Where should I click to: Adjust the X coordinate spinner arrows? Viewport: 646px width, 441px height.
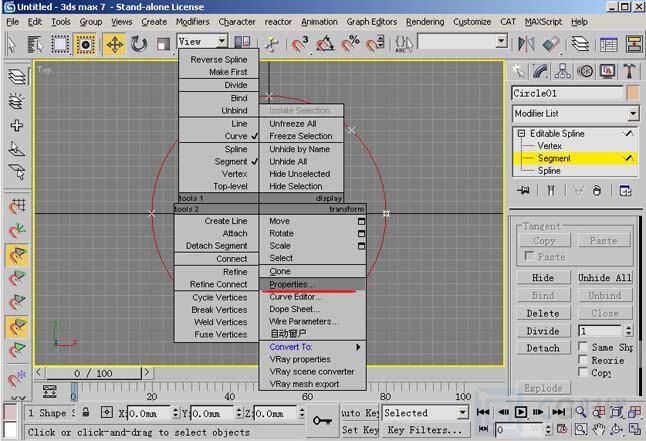click(176, 412)
